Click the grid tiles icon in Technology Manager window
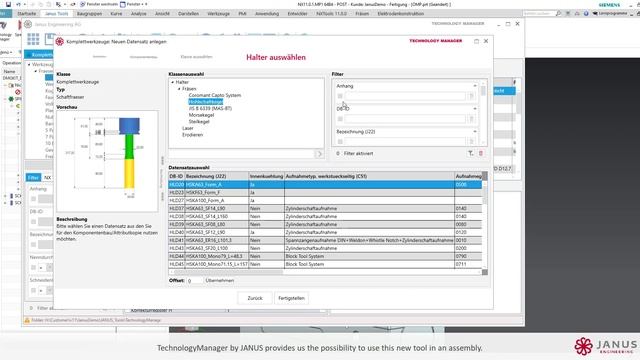The image size is (640, 360). (x=33, y=39)
